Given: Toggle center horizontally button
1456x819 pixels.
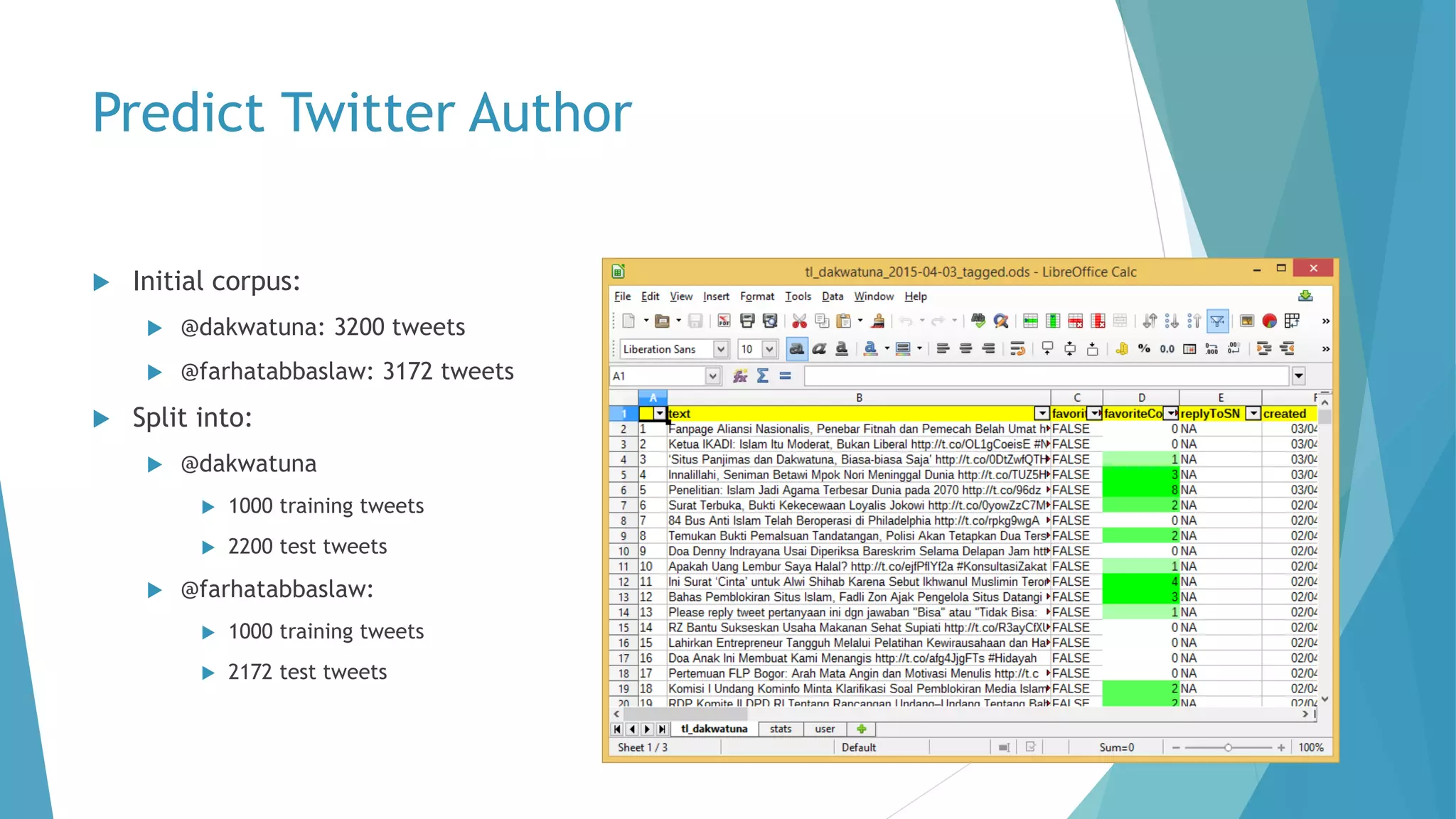Looking at the screenshot, I should pyautogui.click(x=965, y=349).
